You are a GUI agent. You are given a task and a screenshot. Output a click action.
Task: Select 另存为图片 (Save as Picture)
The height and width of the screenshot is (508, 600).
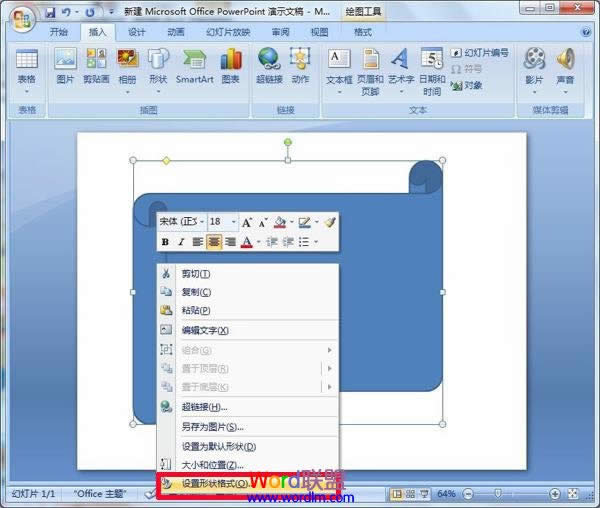click(x=248, y=427)
